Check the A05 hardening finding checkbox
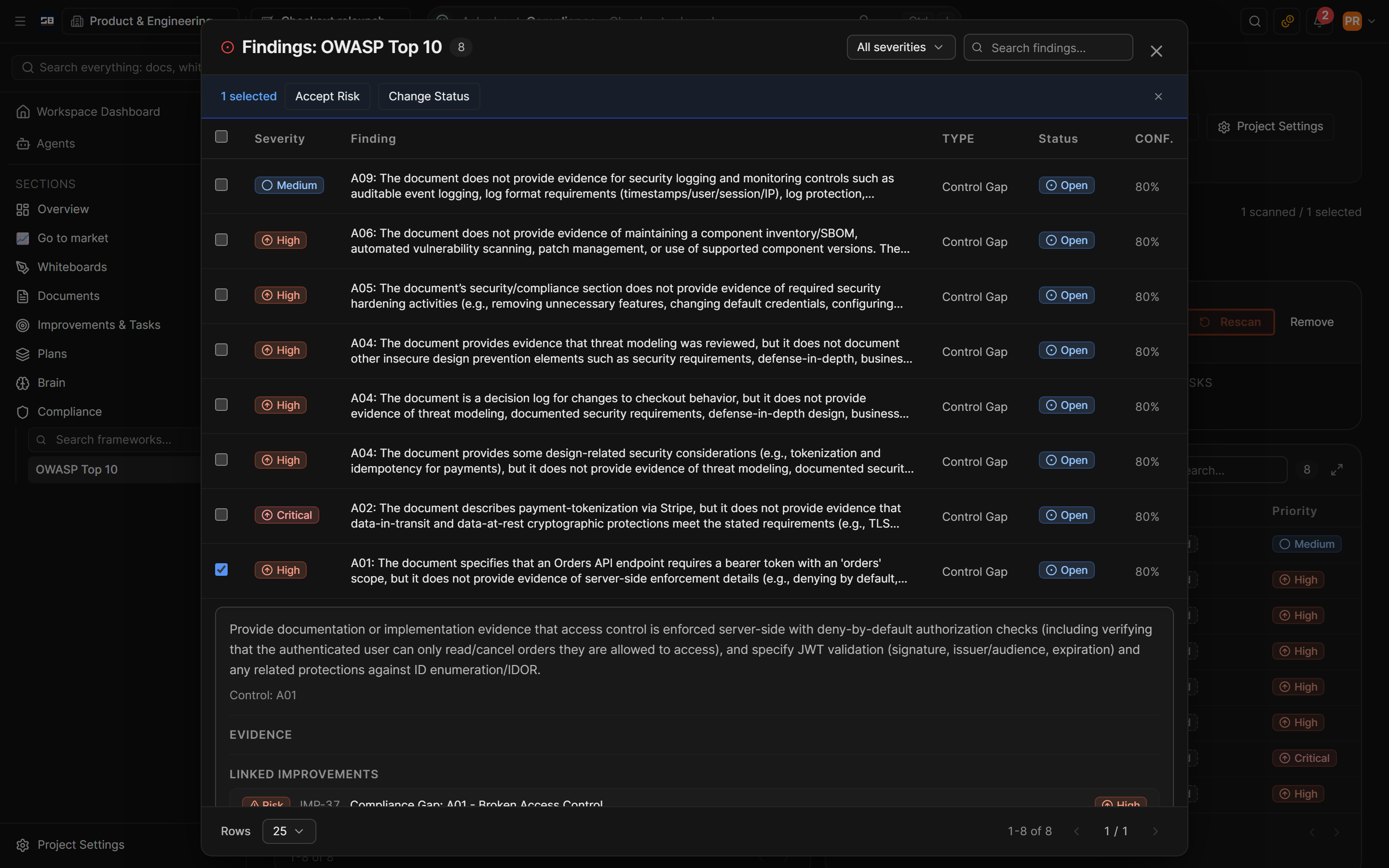 pos(221,295)
